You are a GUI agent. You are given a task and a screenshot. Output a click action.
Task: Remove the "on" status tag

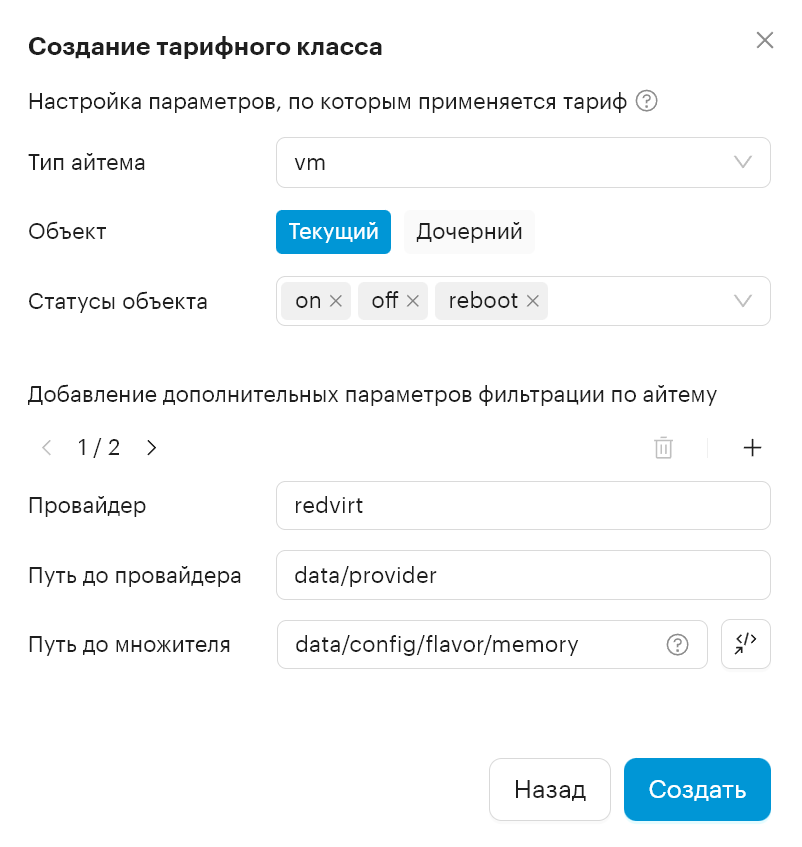pos(335,301)
